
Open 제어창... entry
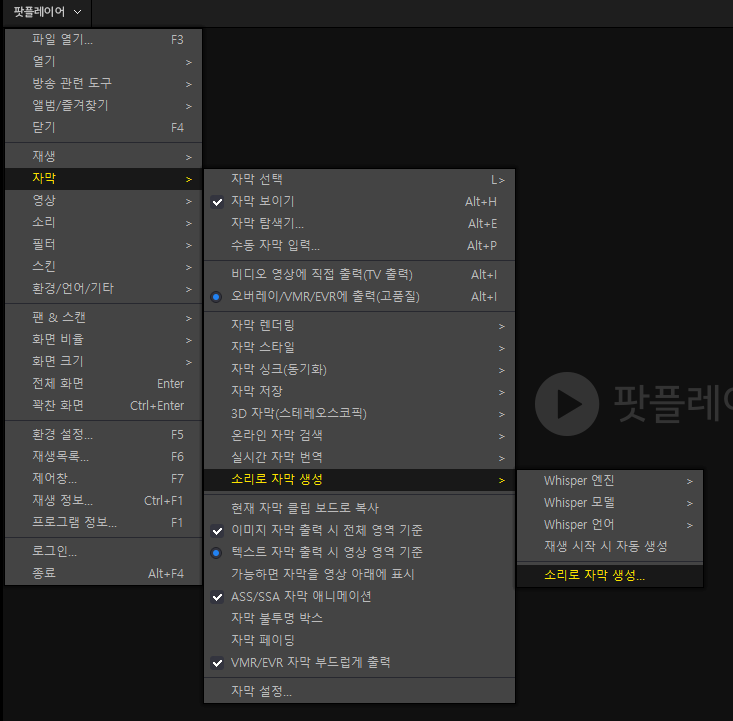103,479
